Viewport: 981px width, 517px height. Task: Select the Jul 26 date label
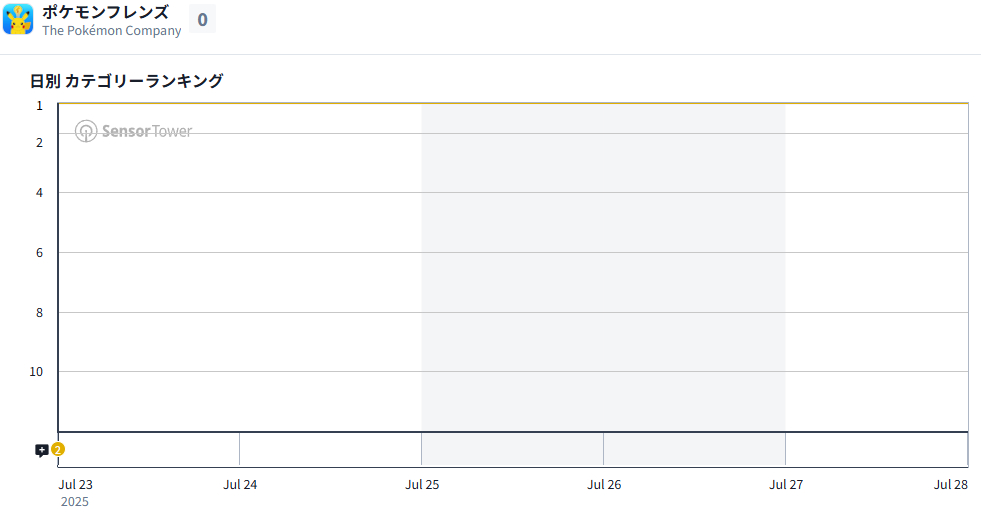point(604,485)
